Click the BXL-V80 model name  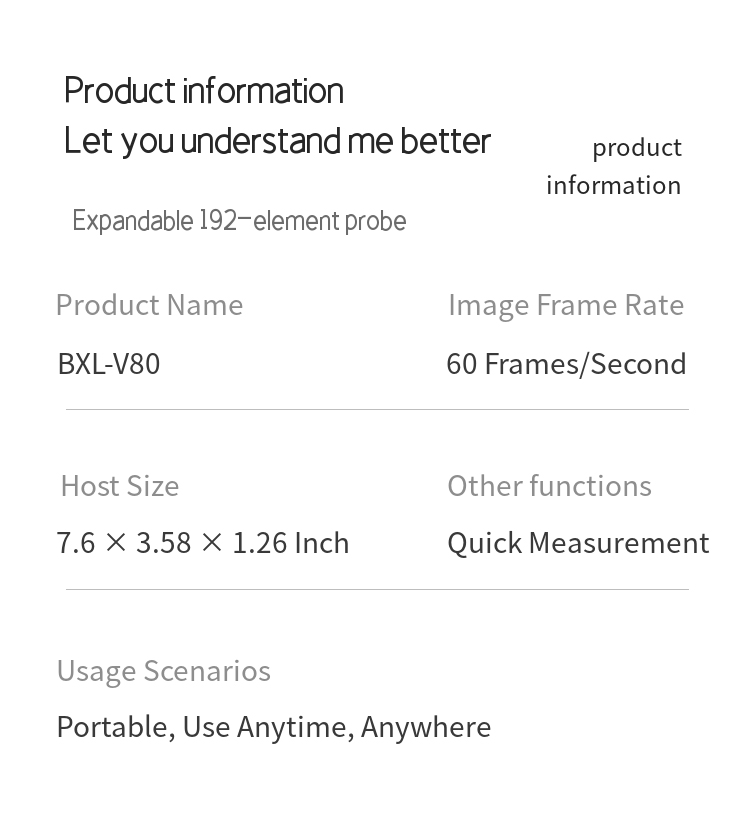(x=109, y=364)
